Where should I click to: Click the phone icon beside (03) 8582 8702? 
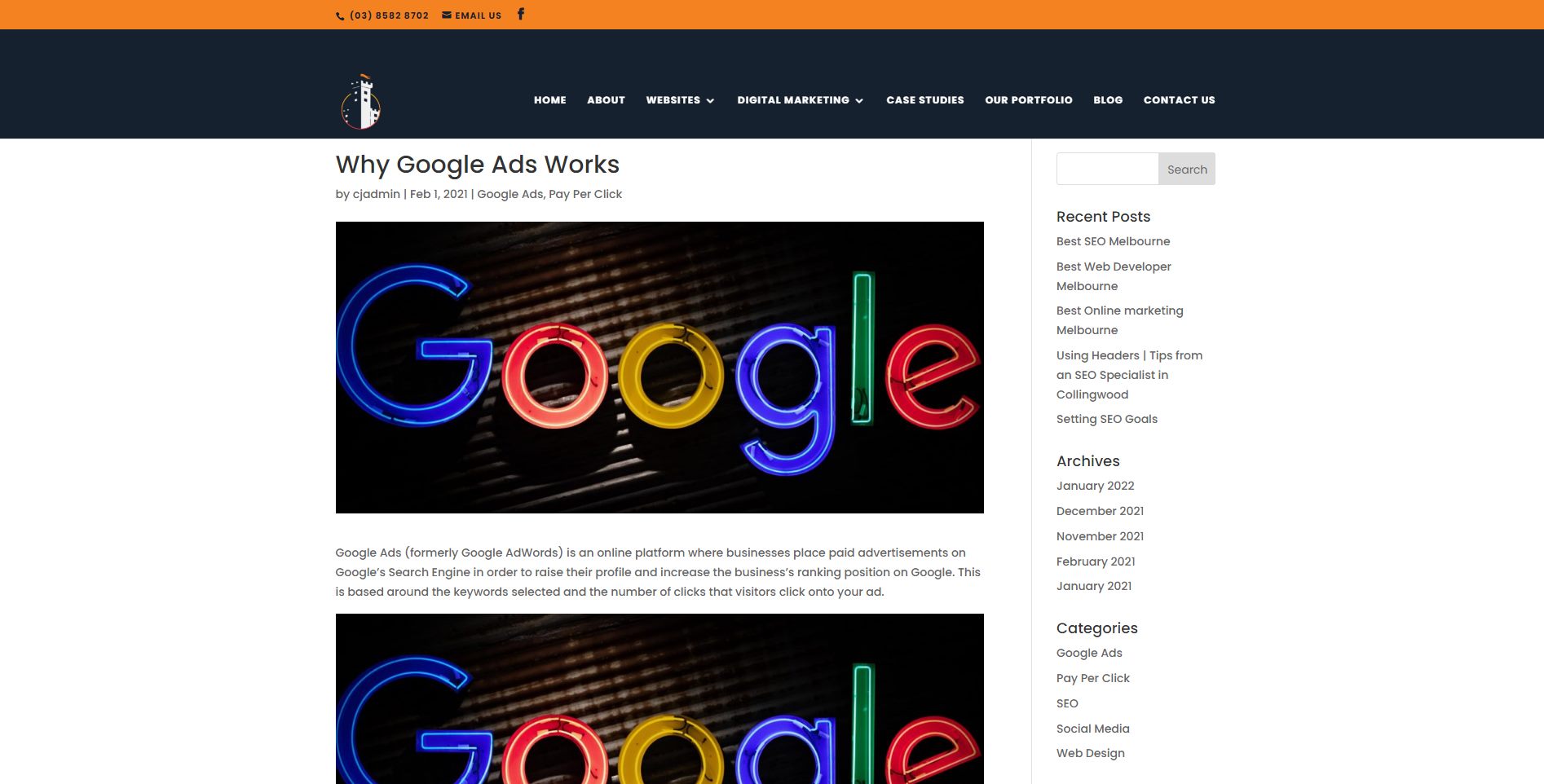coord(340,15)
